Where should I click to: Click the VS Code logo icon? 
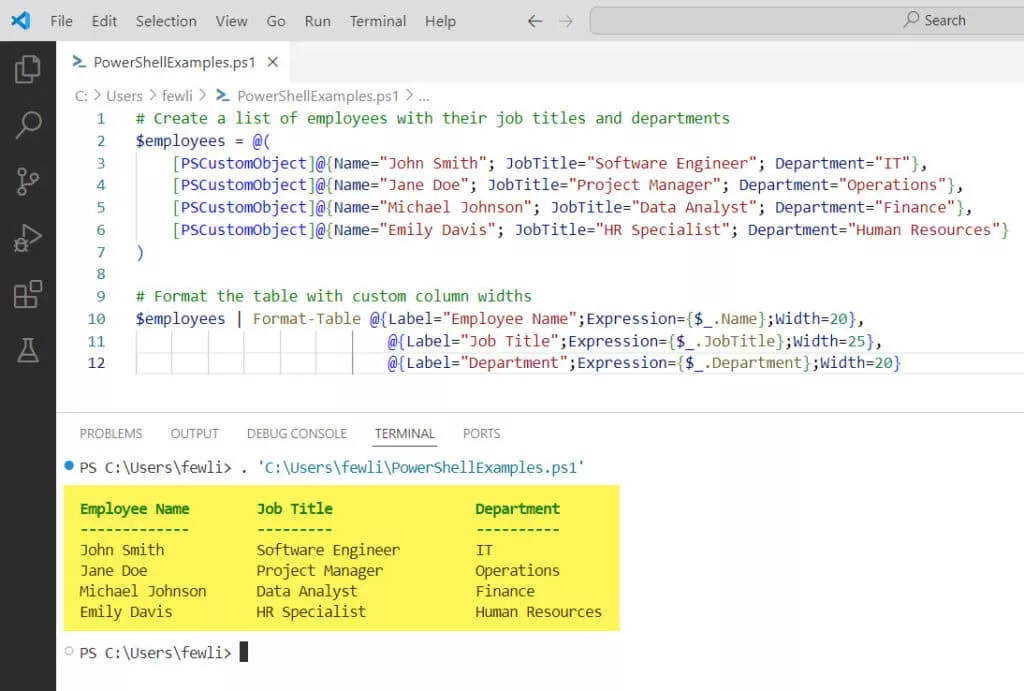[20, 21]
